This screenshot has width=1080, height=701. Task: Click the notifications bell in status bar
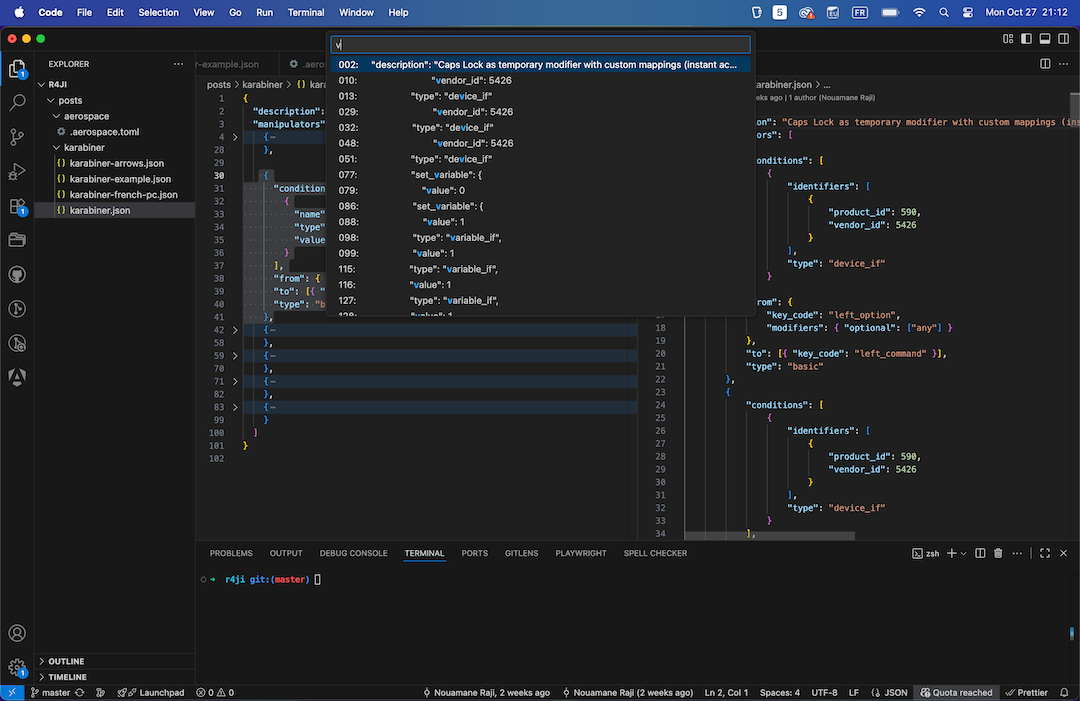1066,692
